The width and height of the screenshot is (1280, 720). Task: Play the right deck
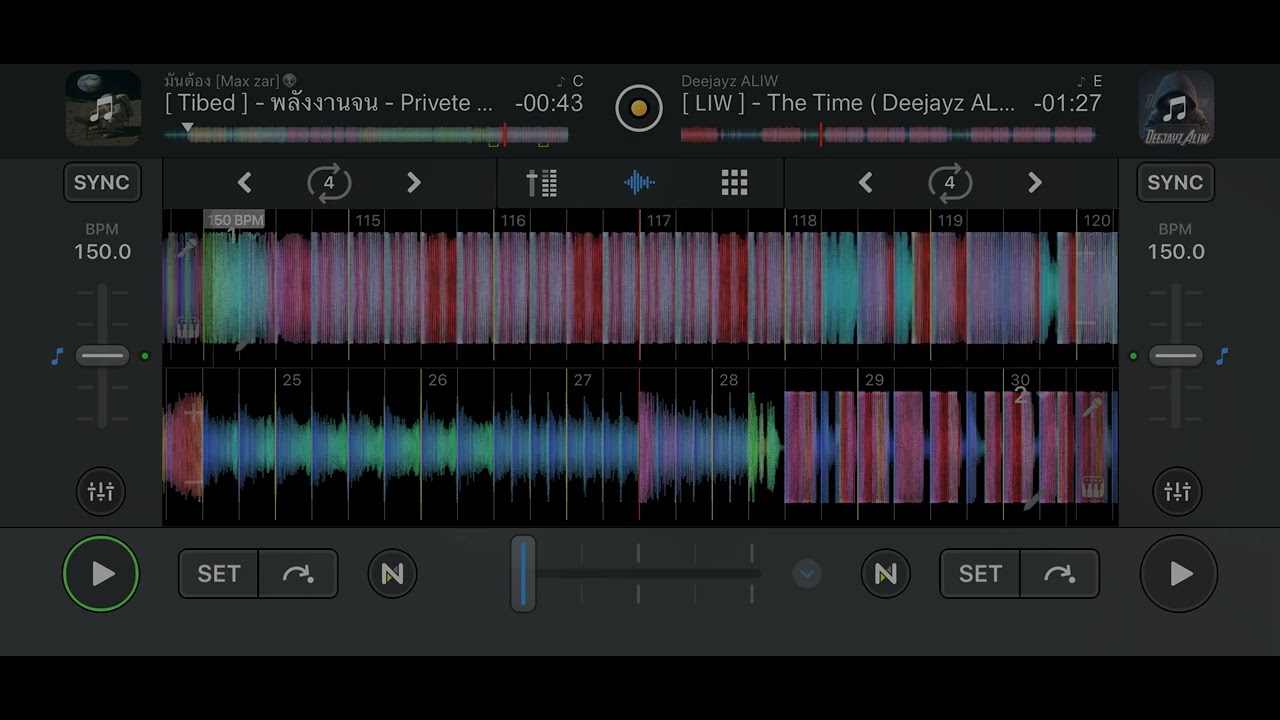(x=1179, y=574)
